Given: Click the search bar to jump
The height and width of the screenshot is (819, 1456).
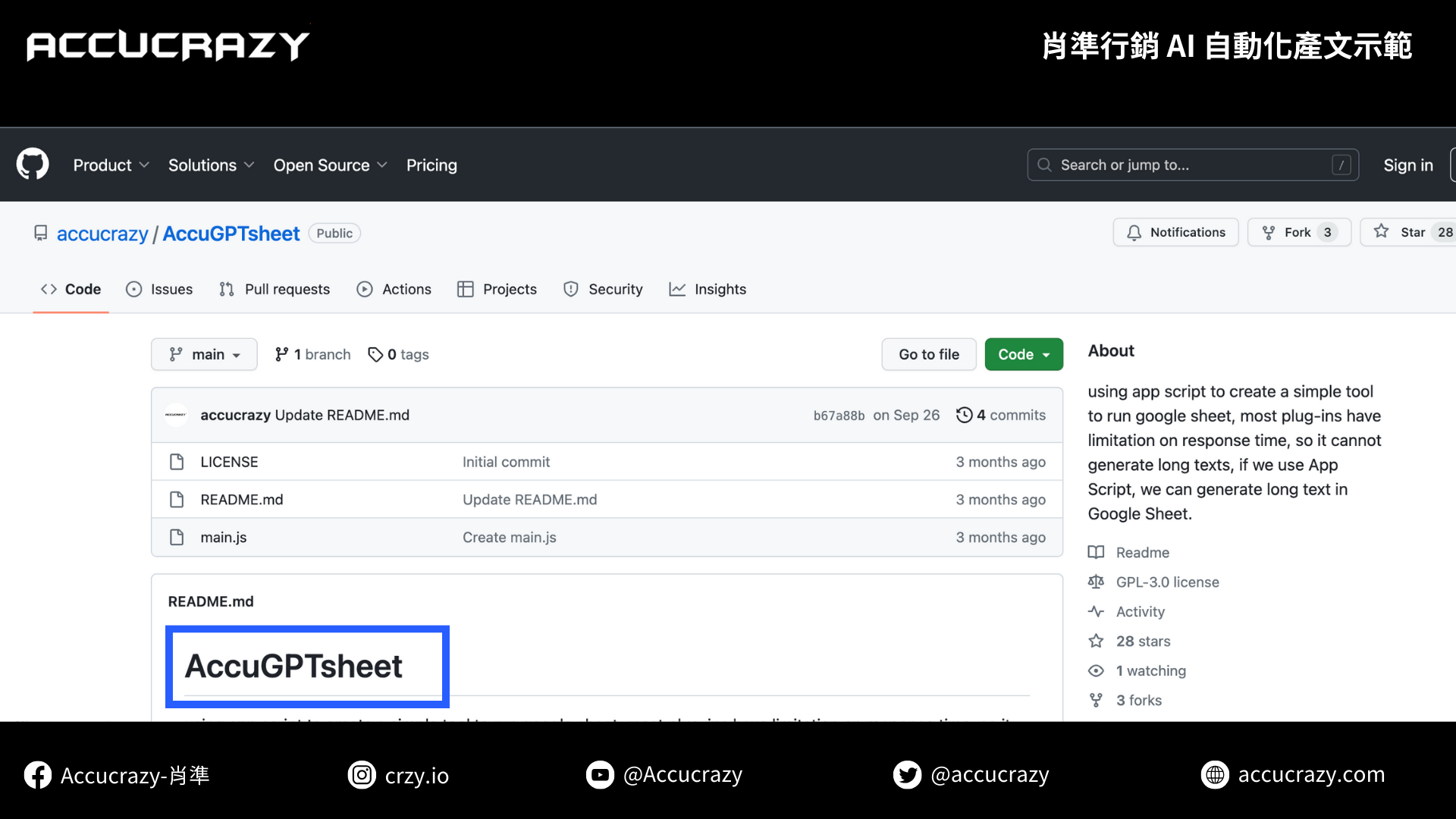Looking at the screenshot, I should [x=1192, y=165].
